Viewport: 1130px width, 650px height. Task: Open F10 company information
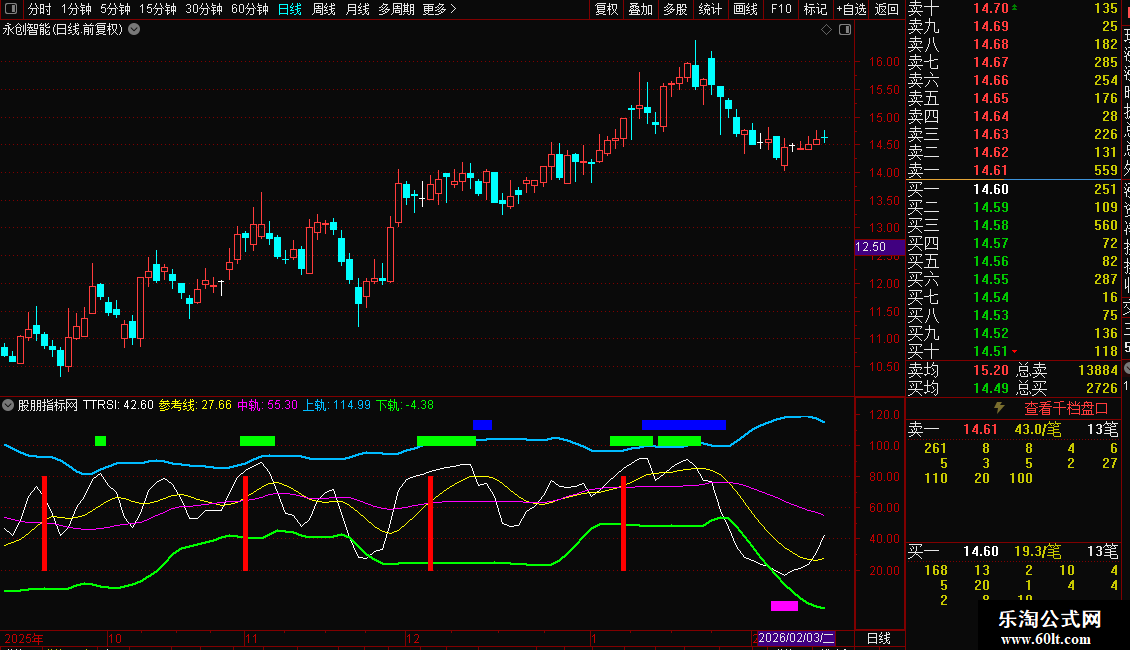tap(781, 9)
